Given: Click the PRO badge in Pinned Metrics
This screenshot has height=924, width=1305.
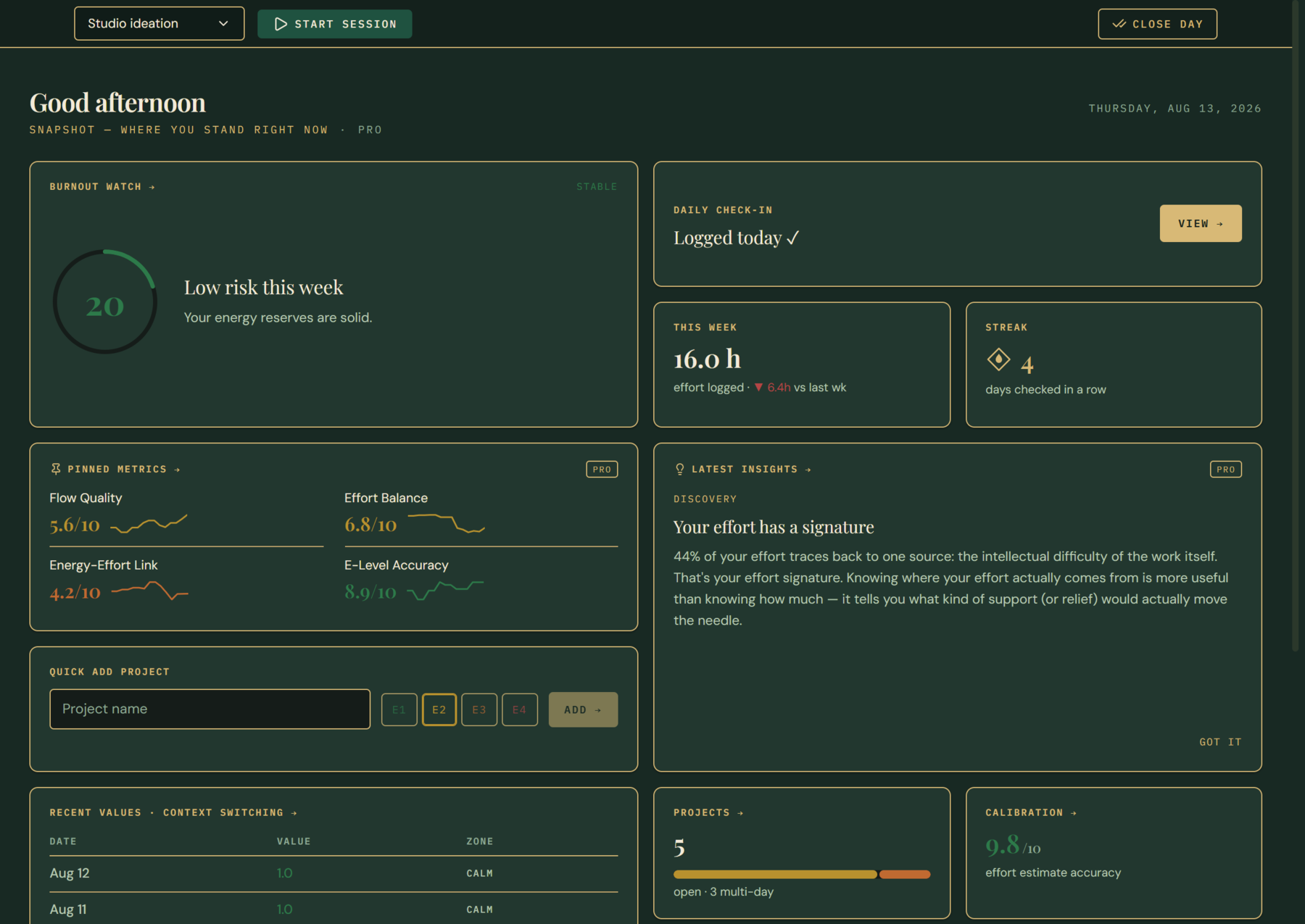Looking at the screenshot, I should [x=601, y=470].
